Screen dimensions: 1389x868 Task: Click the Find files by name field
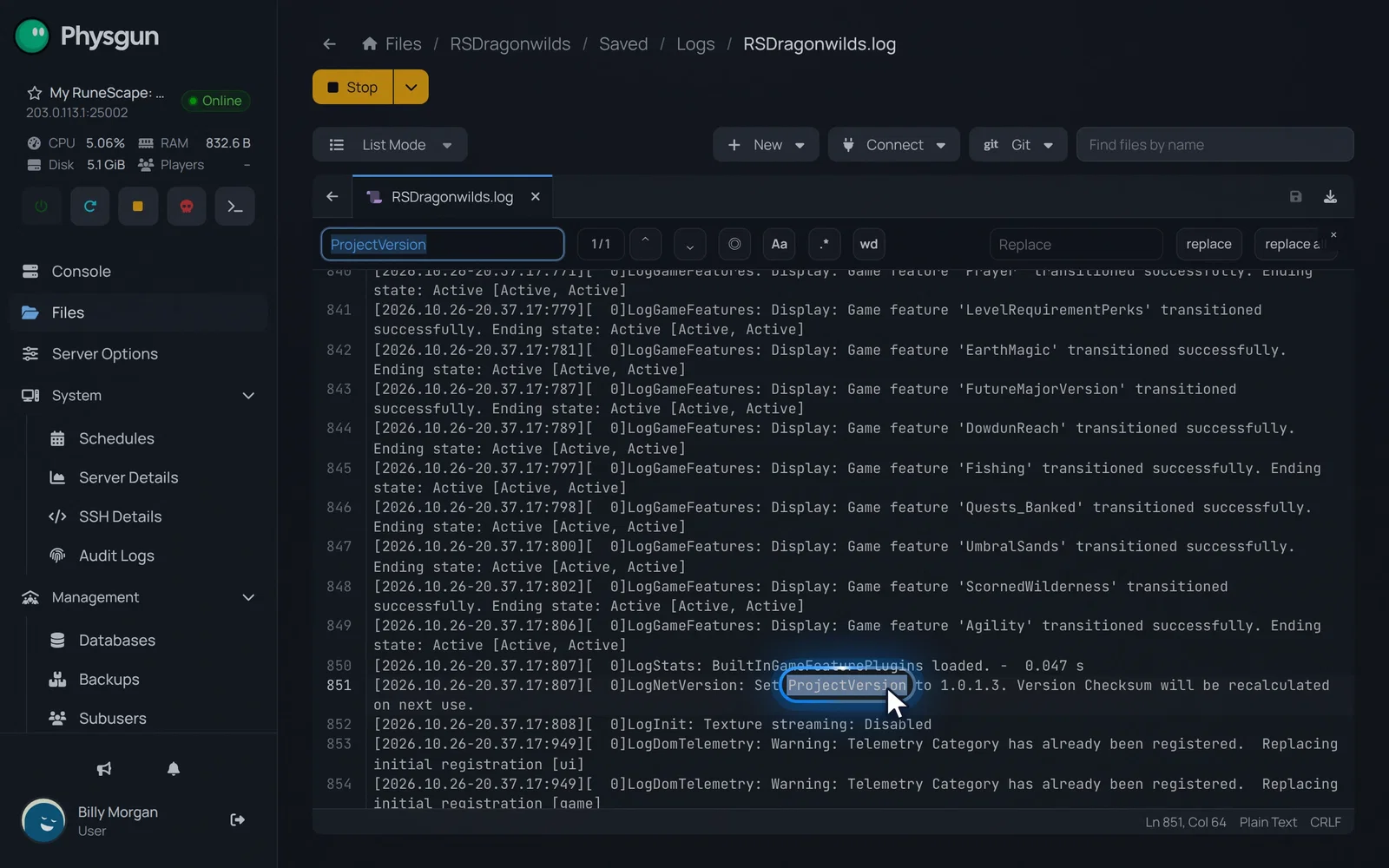[x=1215, y=145]
